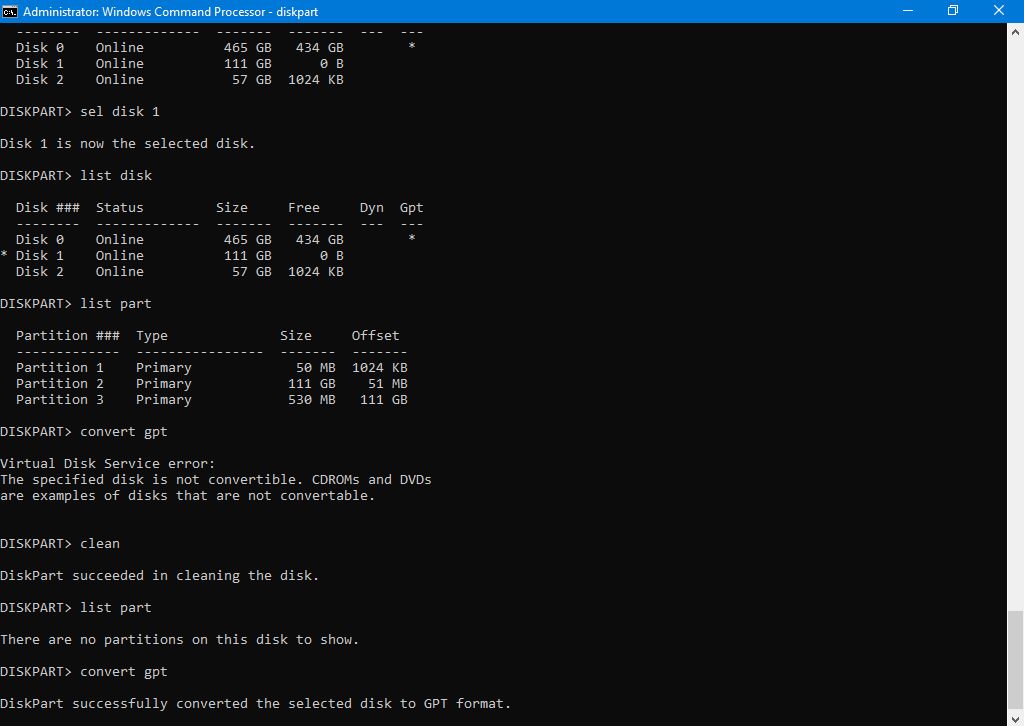Click the 'sel disk 1' command text
This screenshot has height=726, width=1024.
tap(119, 111)
